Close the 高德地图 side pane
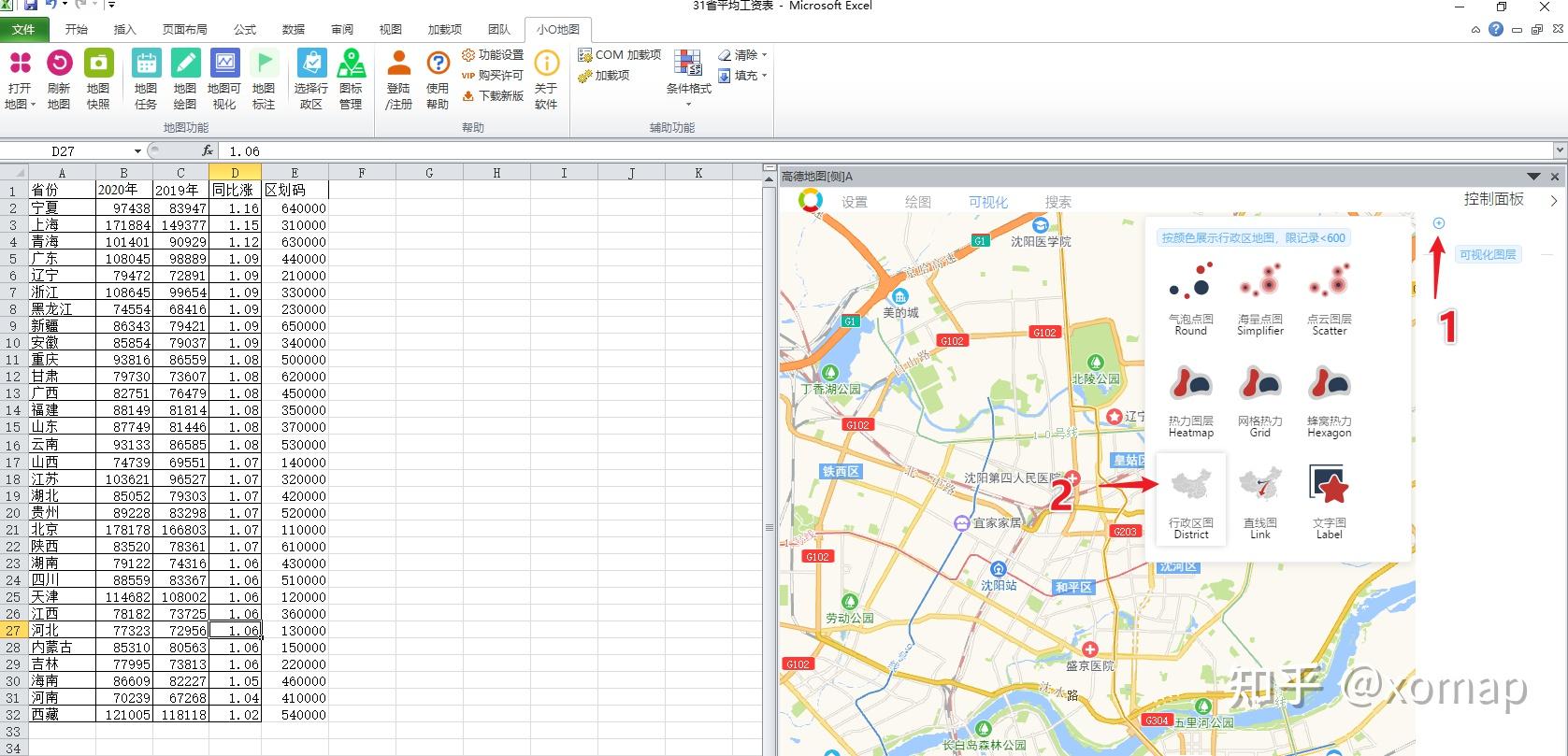Screen dimensions: 1568x756 pos(1555,177)
